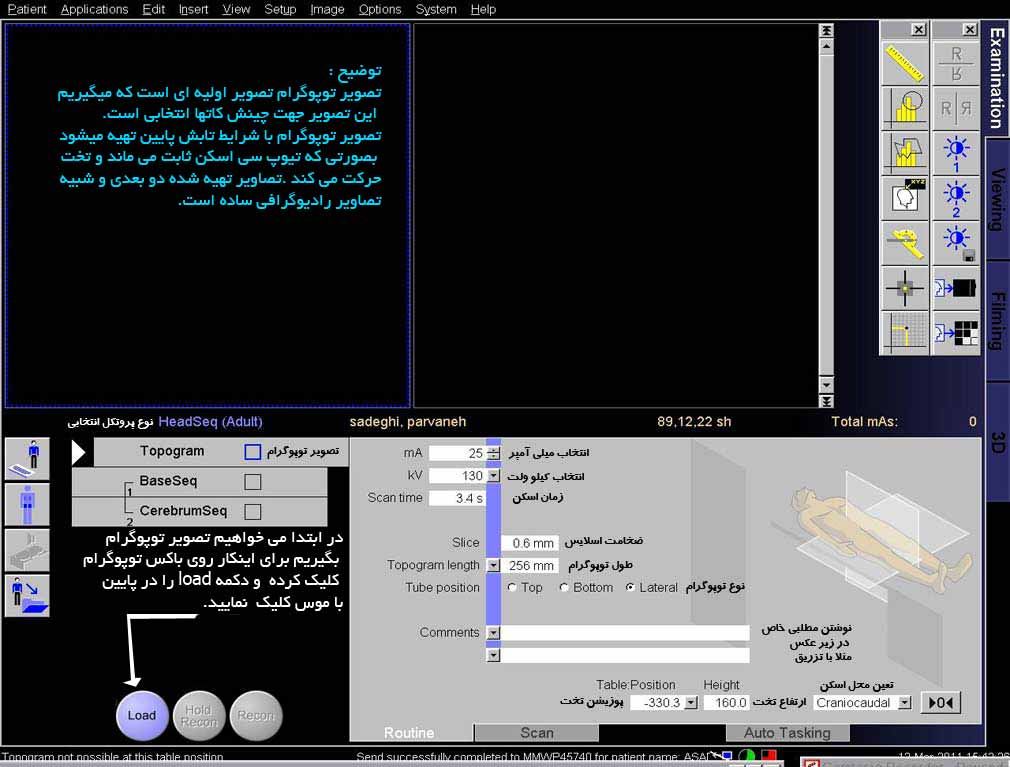Image resolution: width=1010 pixels, height=767 pixels.
Task: Click the image scrollbar up arrow
Action: (x=826, y=46)
